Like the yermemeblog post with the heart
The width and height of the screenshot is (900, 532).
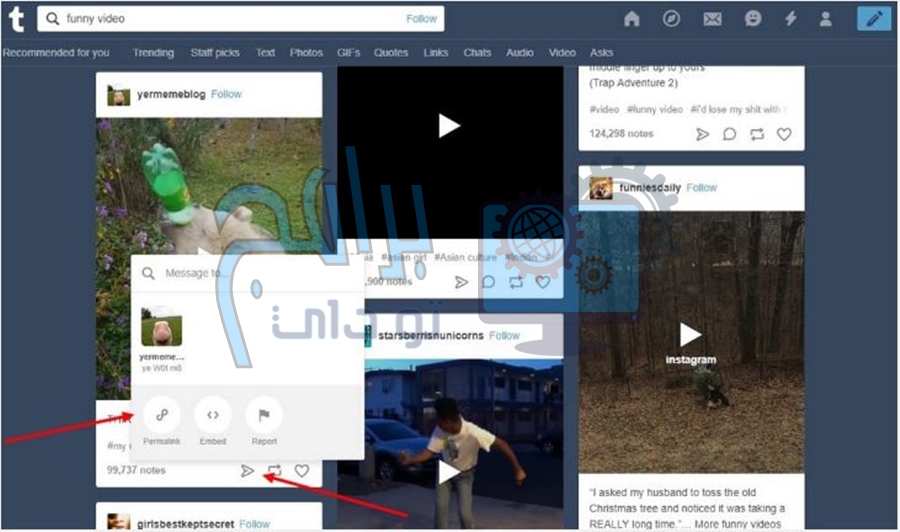301,471
